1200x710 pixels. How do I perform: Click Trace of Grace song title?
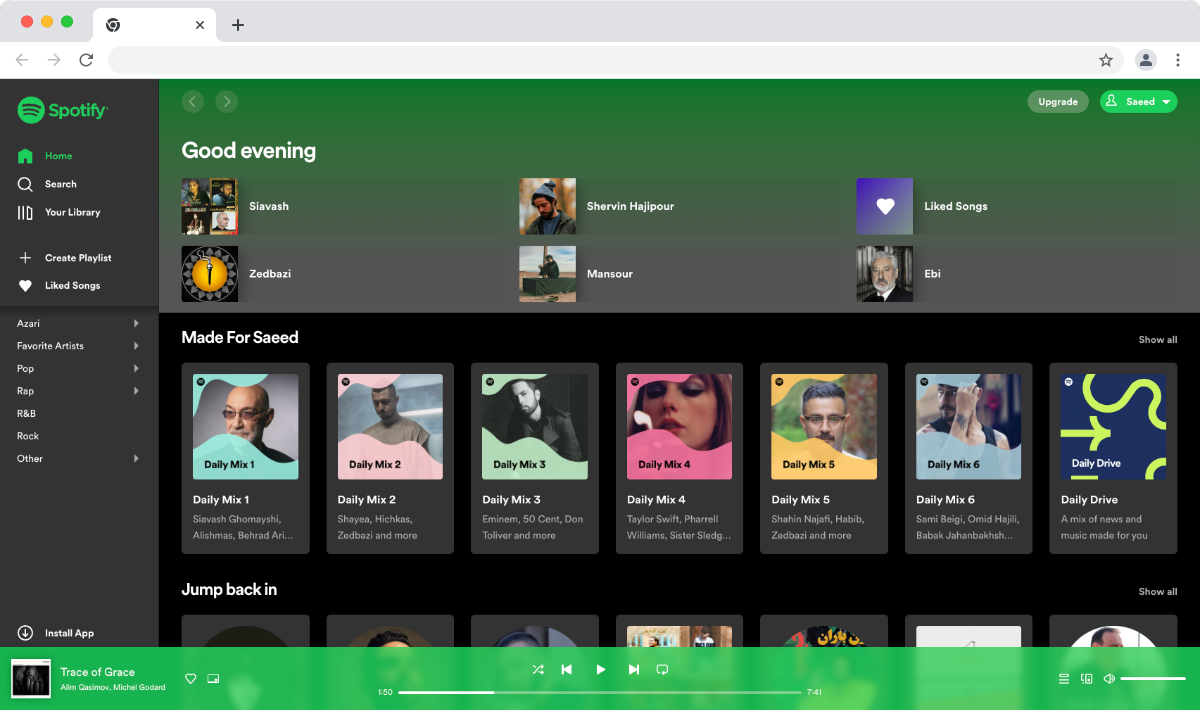click(x=97, y=672)
